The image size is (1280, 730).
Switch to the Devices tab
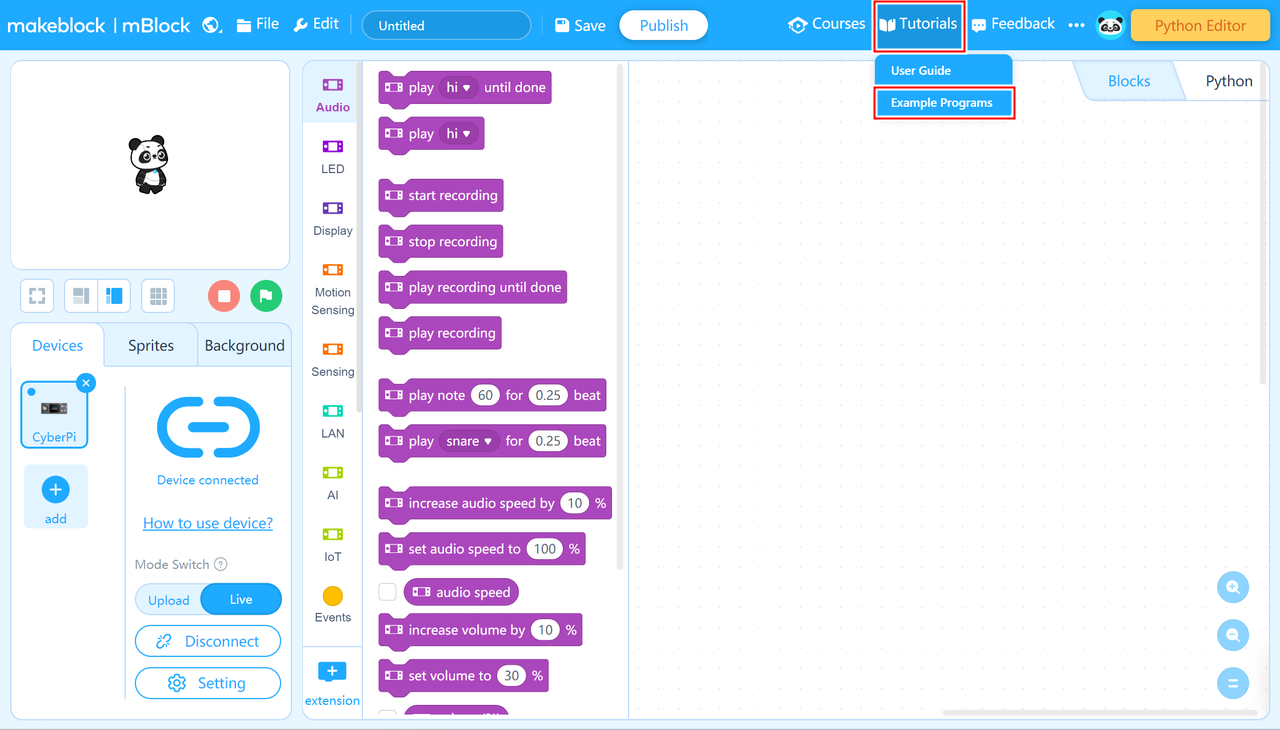[x=57, y=345]
